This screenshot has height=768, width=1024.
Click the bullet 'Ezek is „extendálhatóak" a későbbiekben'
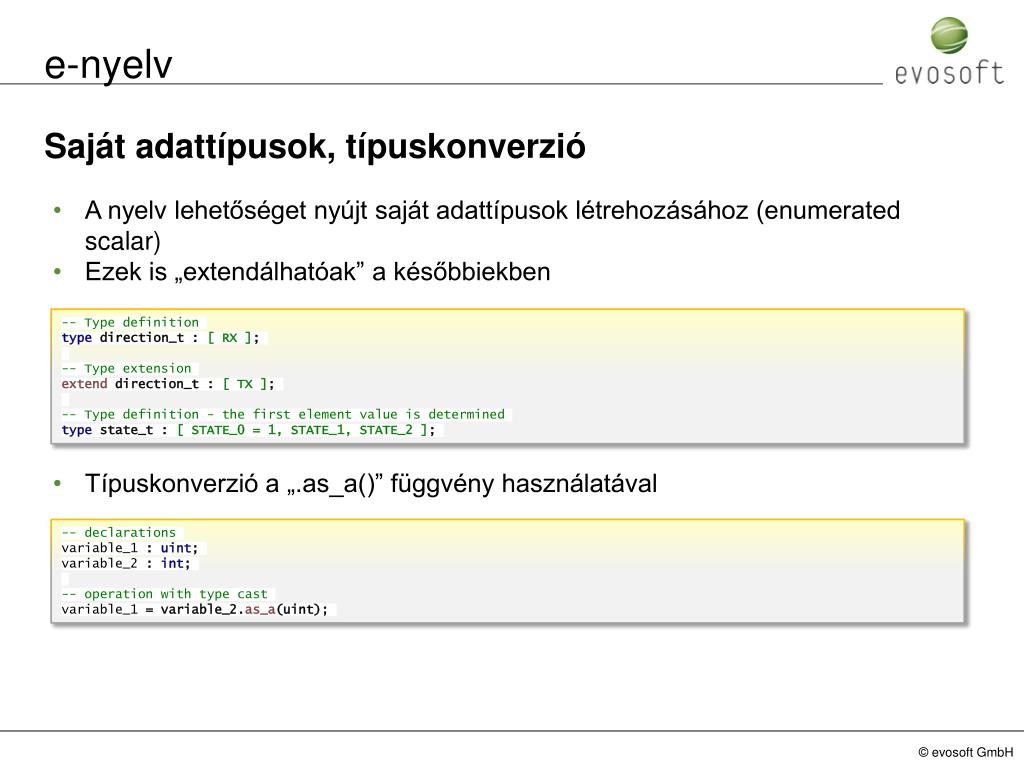coord(317,272)
